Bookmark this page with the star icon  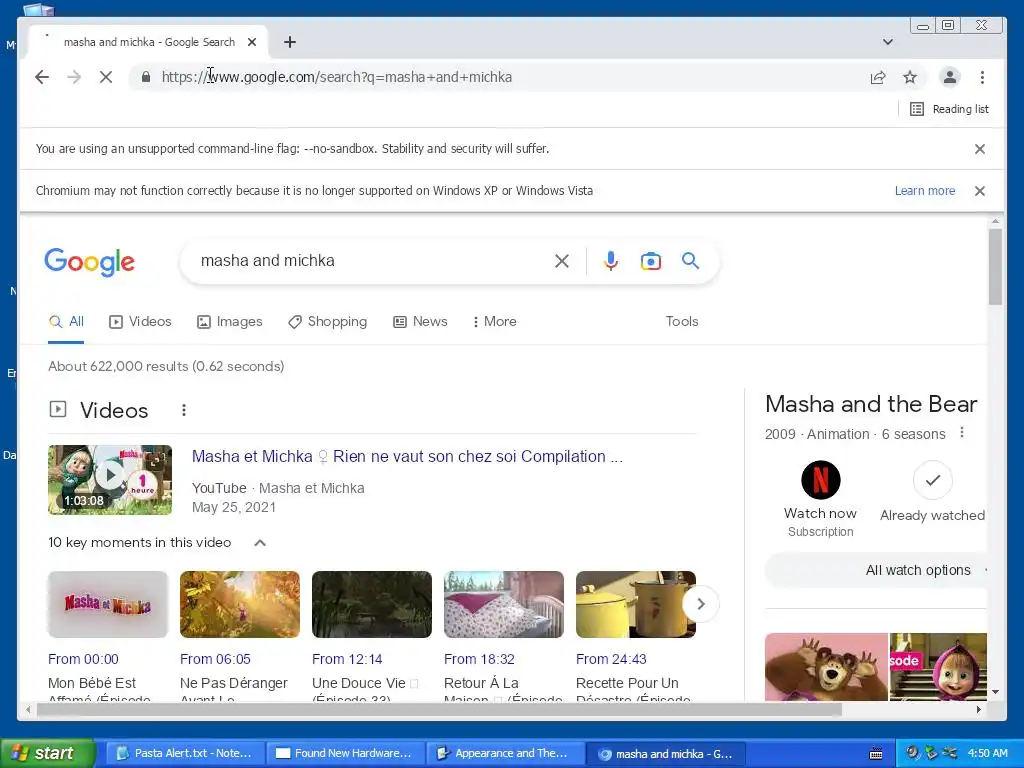point(910,77)
